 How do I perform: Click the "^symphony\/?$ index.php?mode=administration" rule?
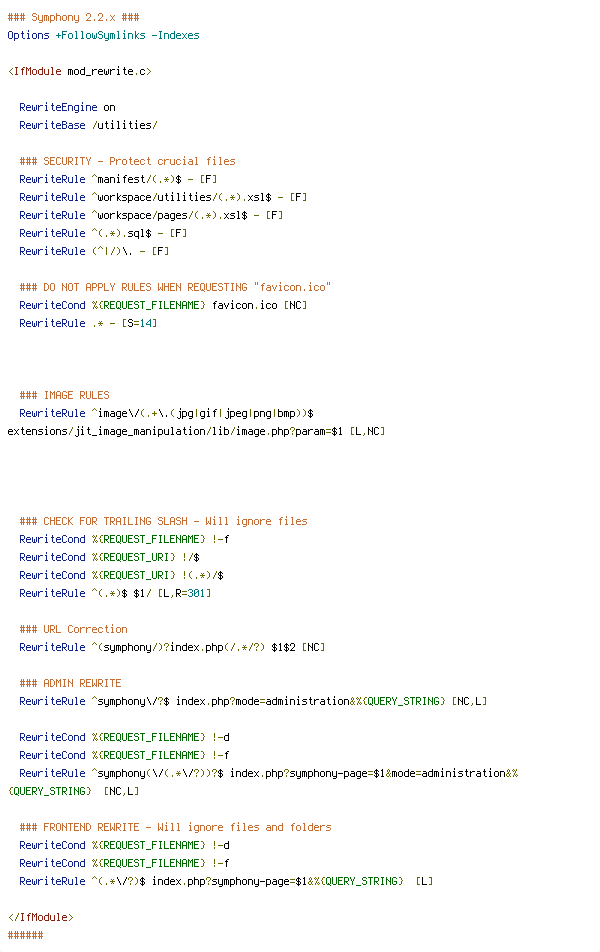(253, 701)
